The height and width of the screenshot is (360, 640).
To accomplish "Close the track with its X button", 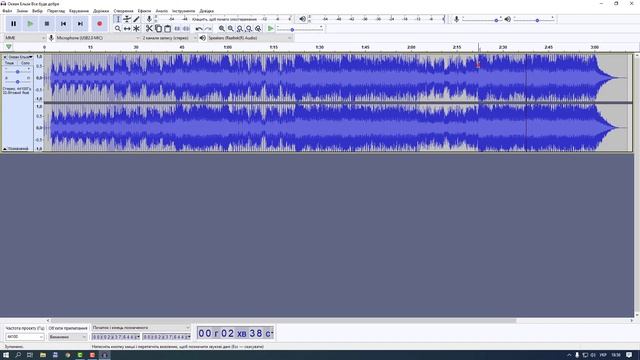I will click(x=5, y=57).
